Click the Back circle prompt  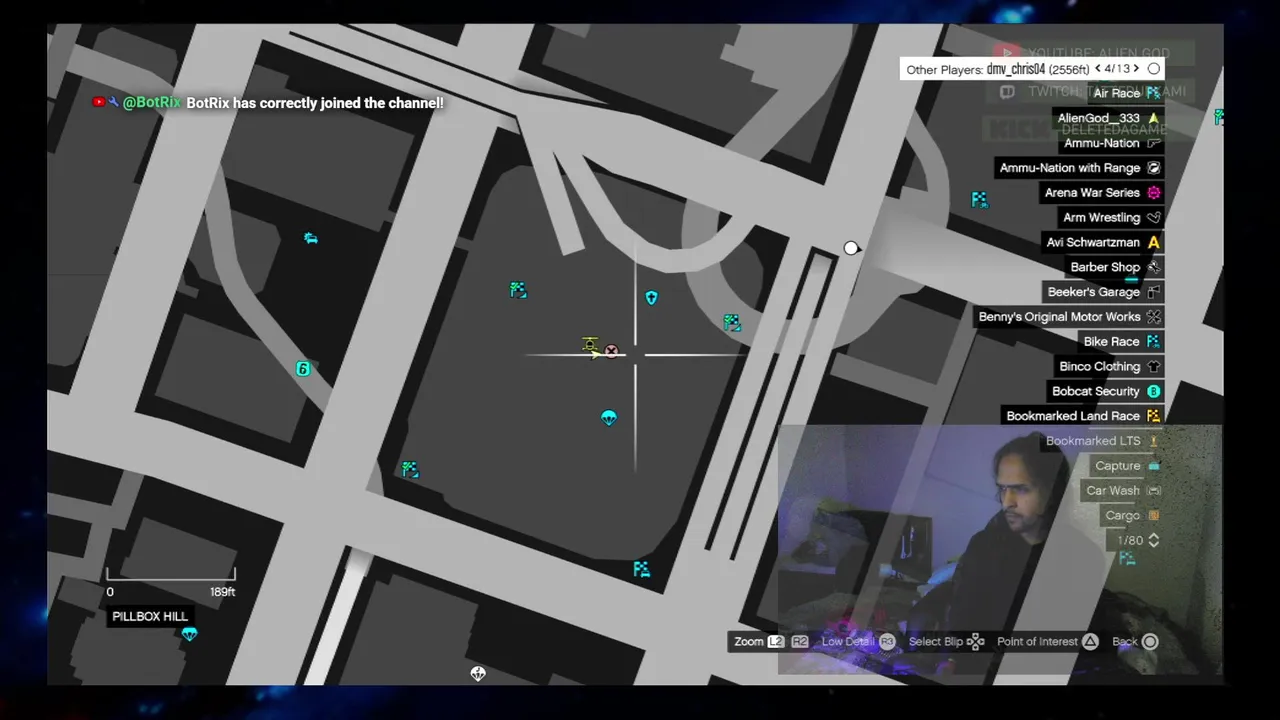(1150, 642)
